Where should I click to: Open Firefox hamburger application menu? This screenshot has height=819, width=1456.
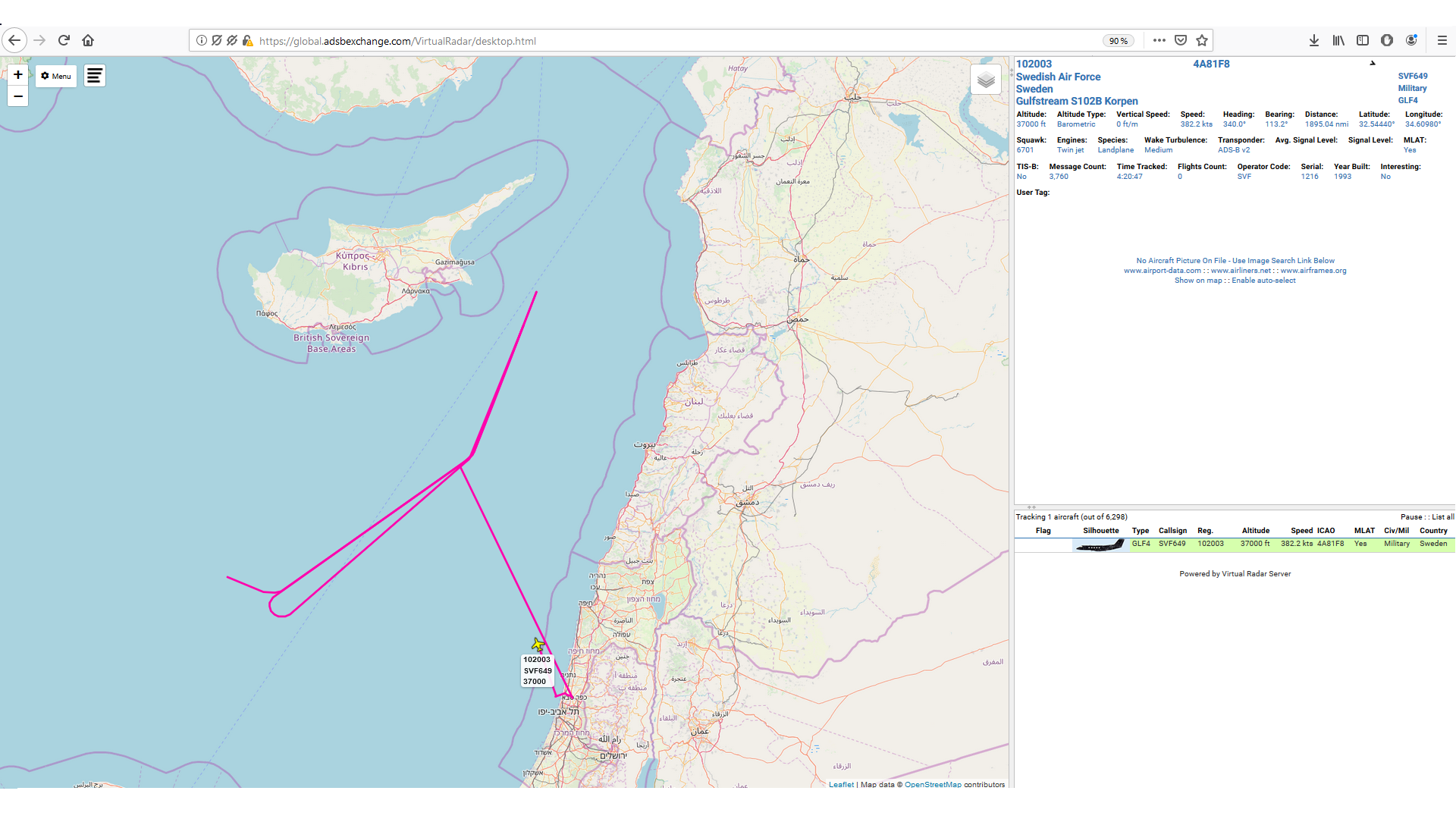(1442, 40)
